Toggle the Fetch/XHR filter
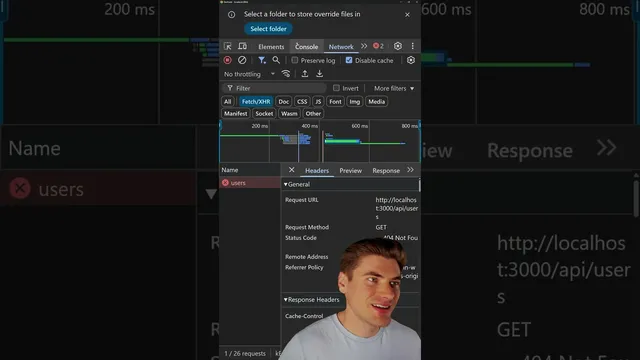This screenshot has height=360, width=640. click(x=256, y=102)
